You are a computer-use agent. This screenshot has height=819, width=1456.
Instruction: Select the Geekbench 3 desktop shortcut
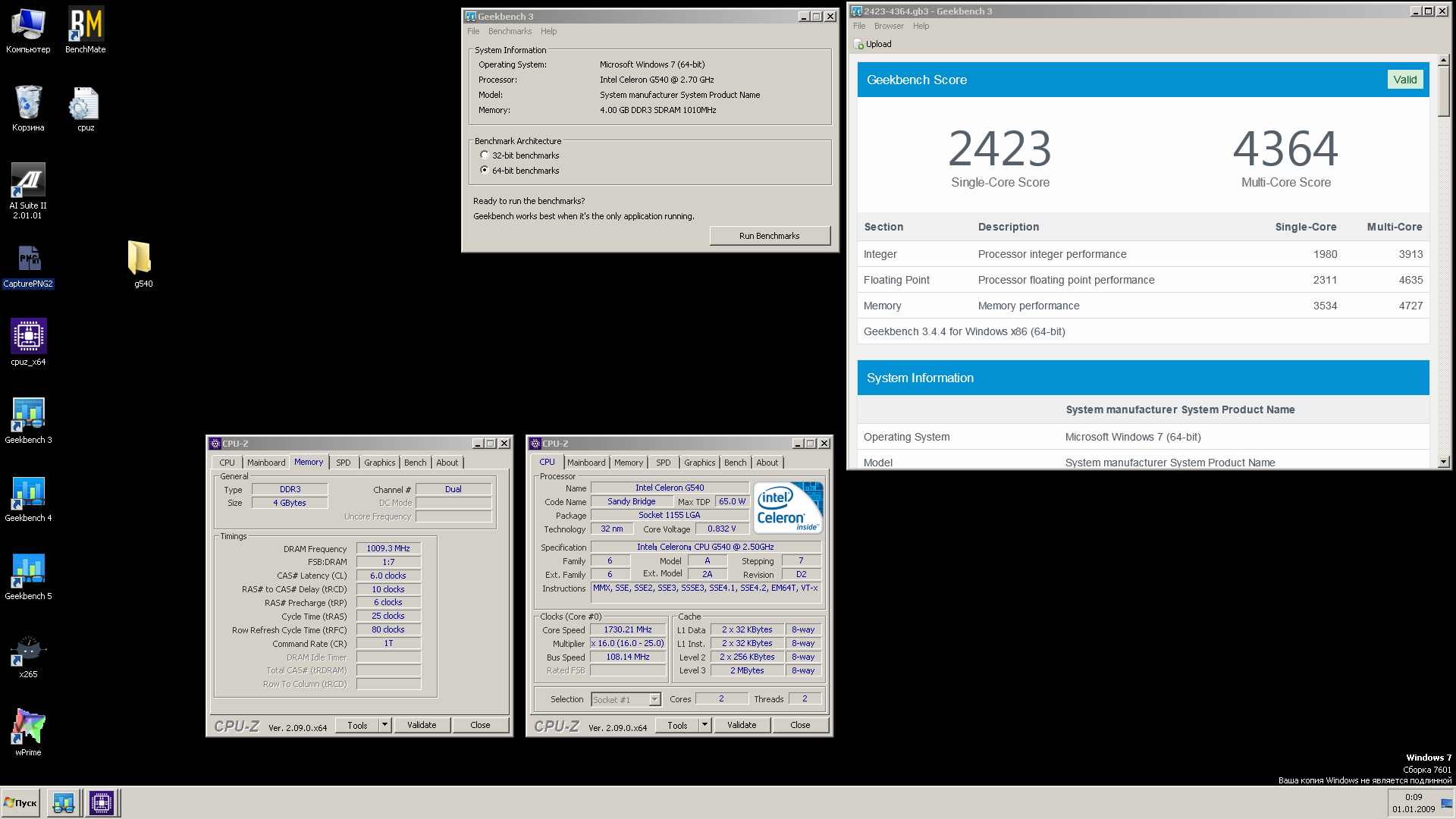tap(28, 421)
